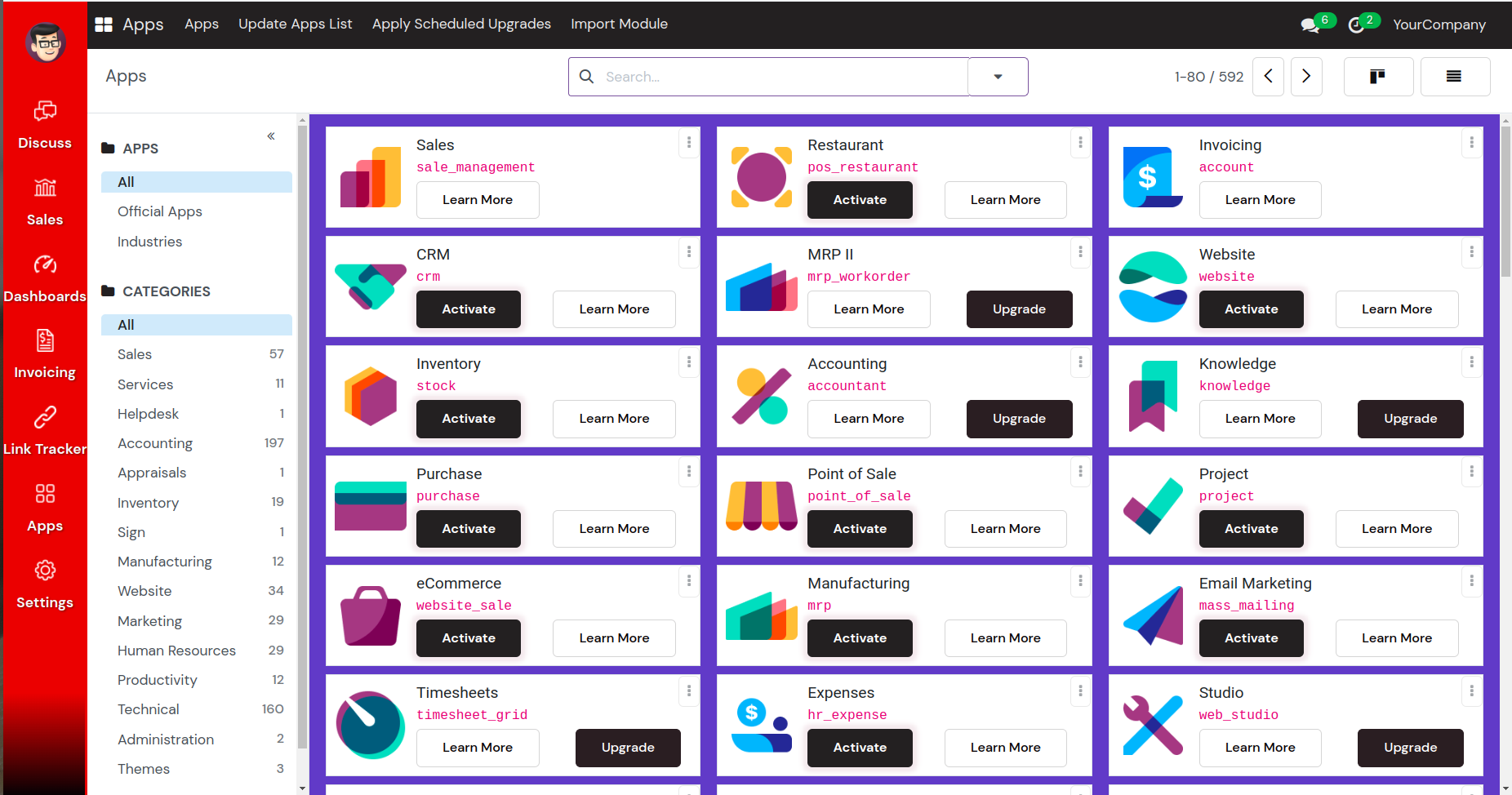This screenshot has height=795, width=1512.
Task: Open the activities clock icon
Action: (1357, 24)
